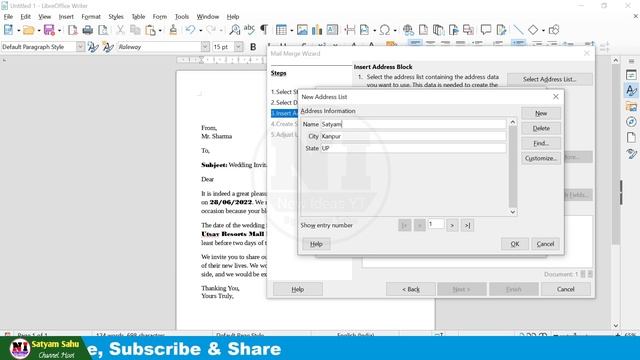The height and width of the screenshot is (360, 640).
Task: Open the Paste options dropdown arrow
Action: coord(160,31)
